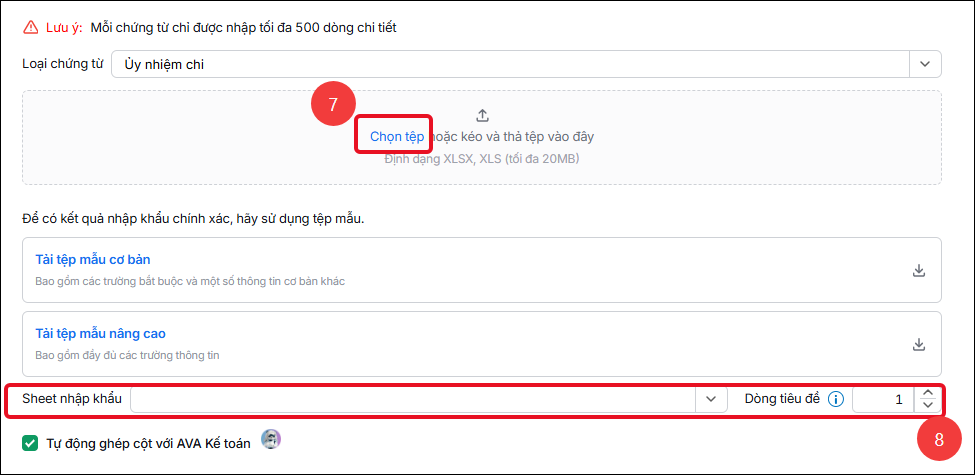Click the Tải tệp mẫu cơ bản link
The width and height of the screenshot is (975, 475).
(93, 259)
